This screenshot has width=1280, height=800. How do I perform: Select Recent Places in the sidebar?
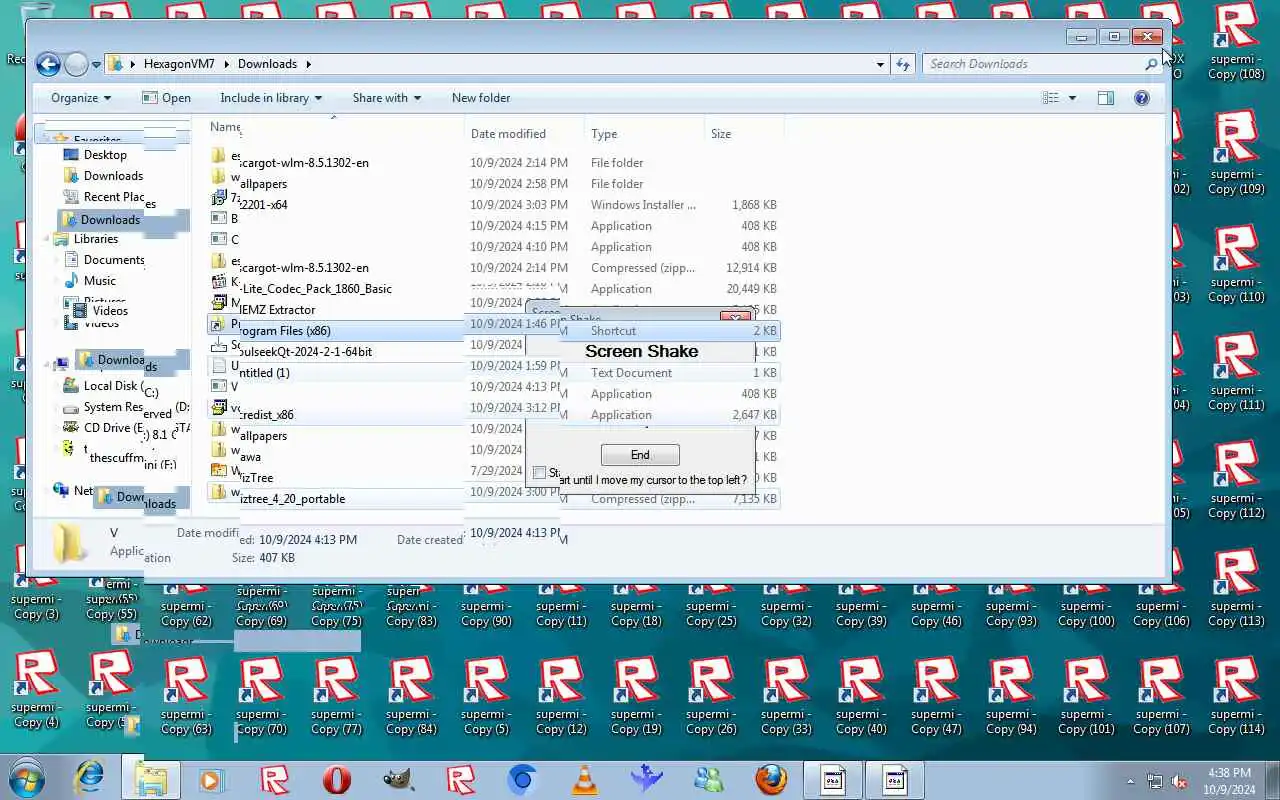click(114, 197)
